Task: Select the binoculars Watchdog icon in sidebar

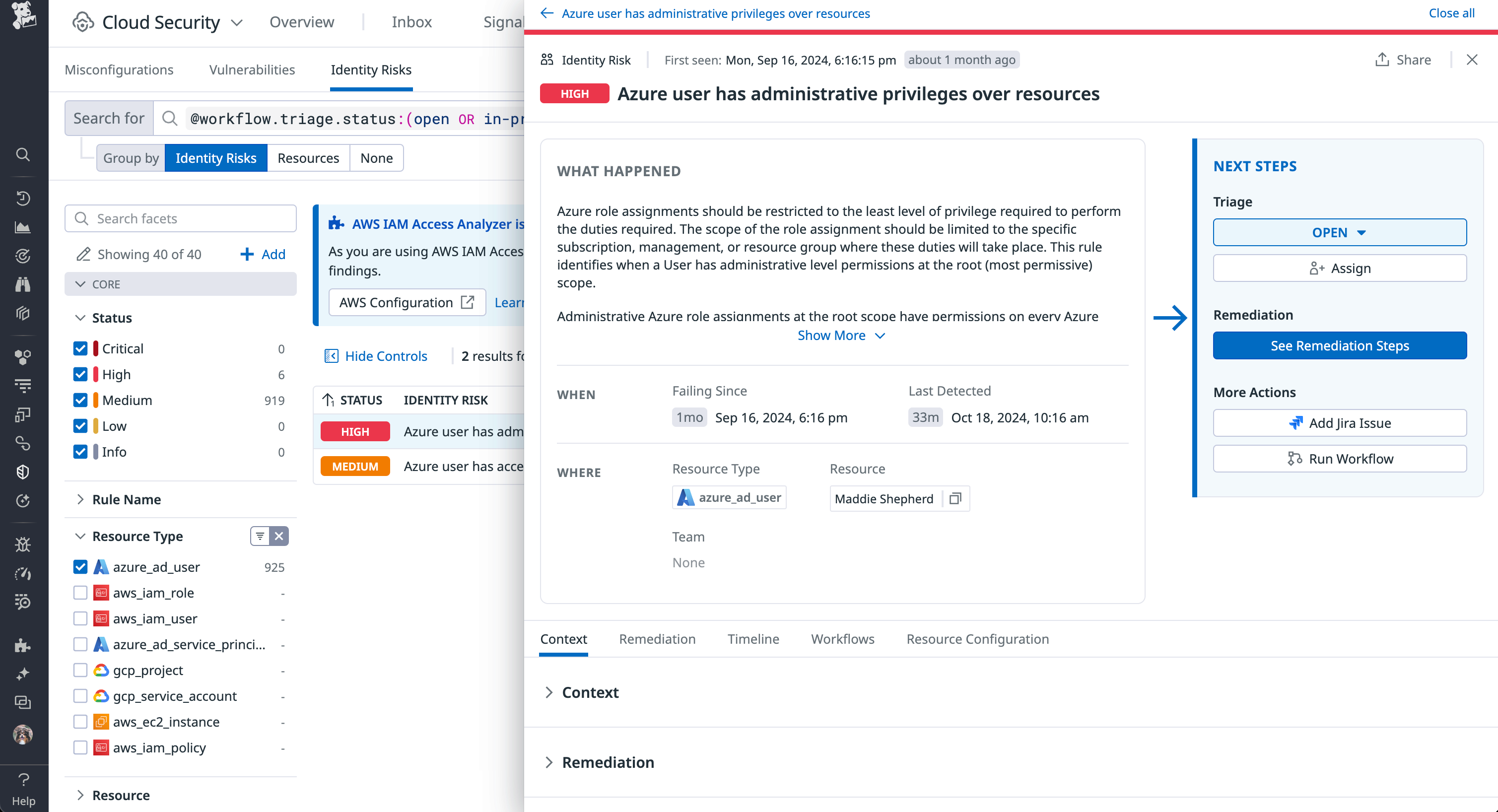Action: [x=23, y=284]
